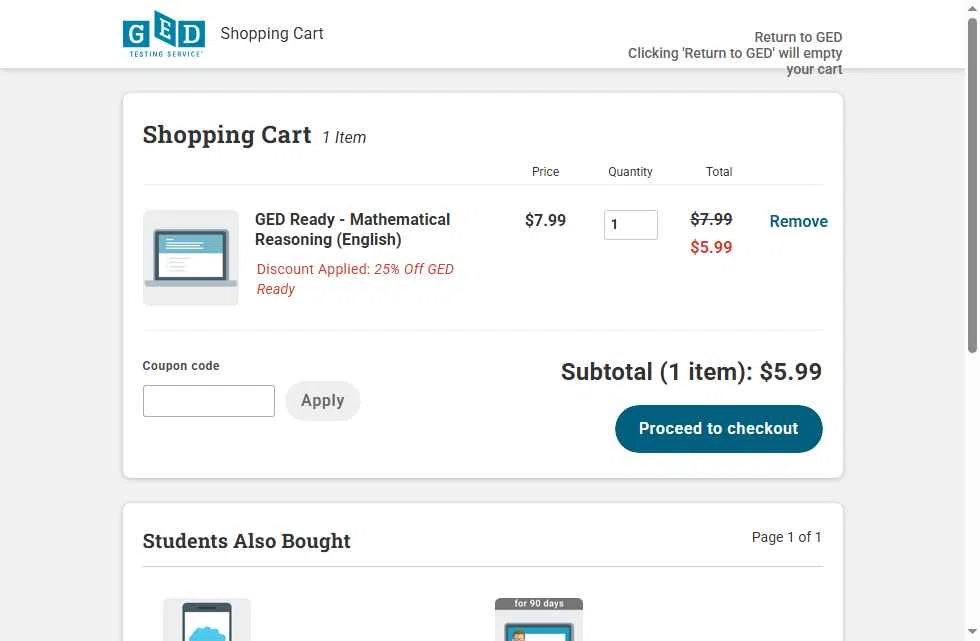Open the phone cloud product icon
The image size is (980, 641).
coord(207,620)
